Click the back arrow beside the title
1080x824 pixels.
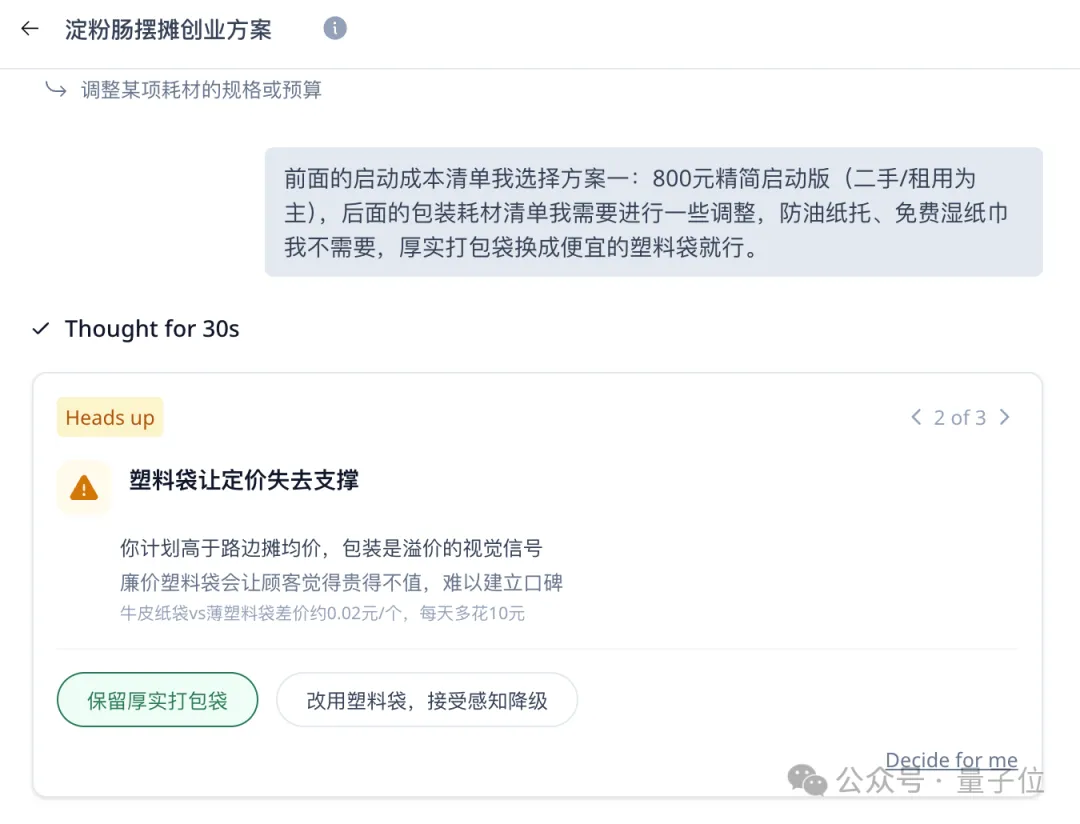pos(30,29)
